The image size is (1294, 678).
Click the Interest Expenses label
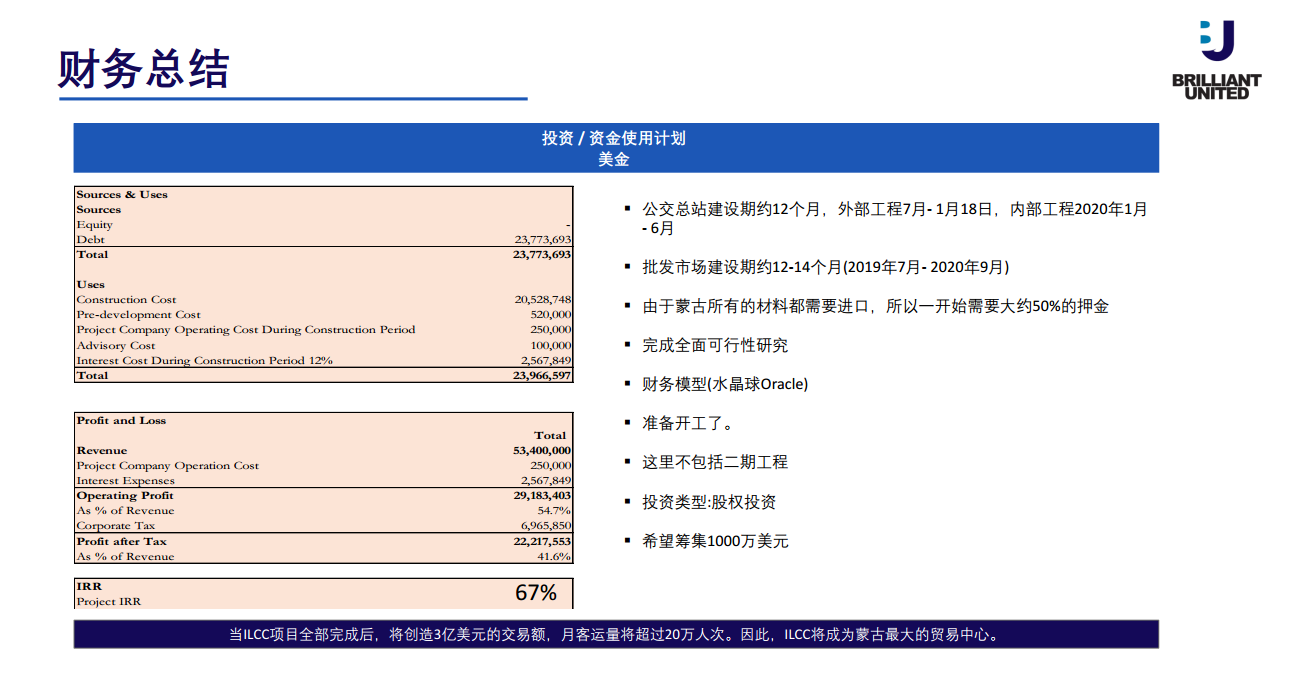pos(125,481)
